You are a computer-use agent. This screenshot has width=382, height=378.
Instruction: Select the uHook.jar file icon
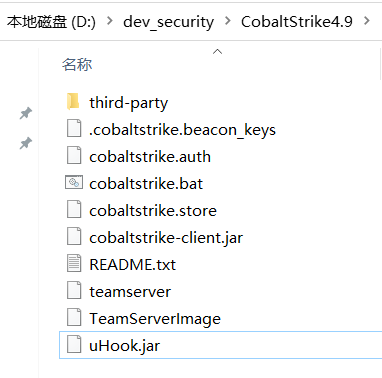(74, 344)
